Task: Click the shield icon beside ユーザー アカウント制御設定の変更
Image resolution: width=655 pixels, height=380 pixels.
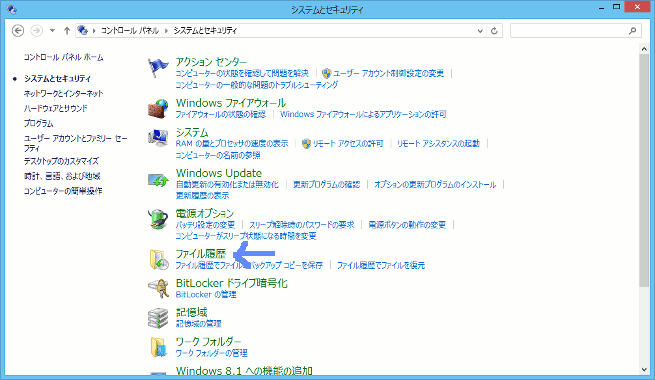Action: tap(326, 73)
